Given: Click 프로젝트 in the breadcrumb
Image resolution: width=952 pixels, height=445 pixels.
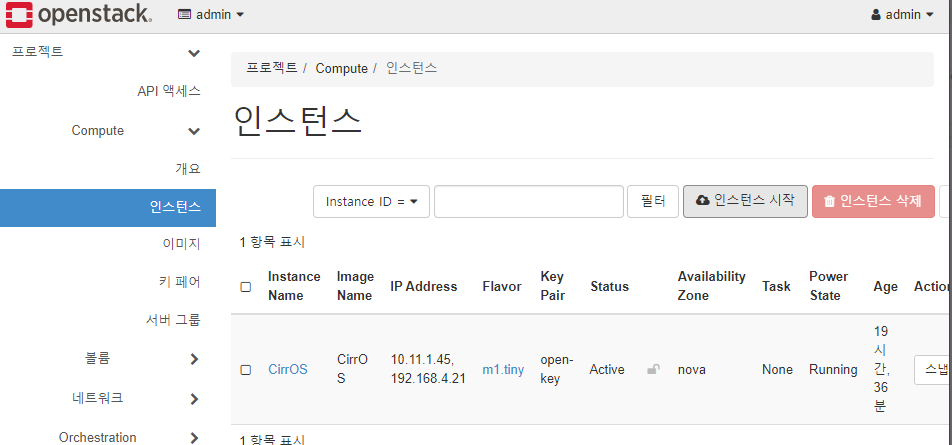Looking at the screenshot, I should 271,68.
